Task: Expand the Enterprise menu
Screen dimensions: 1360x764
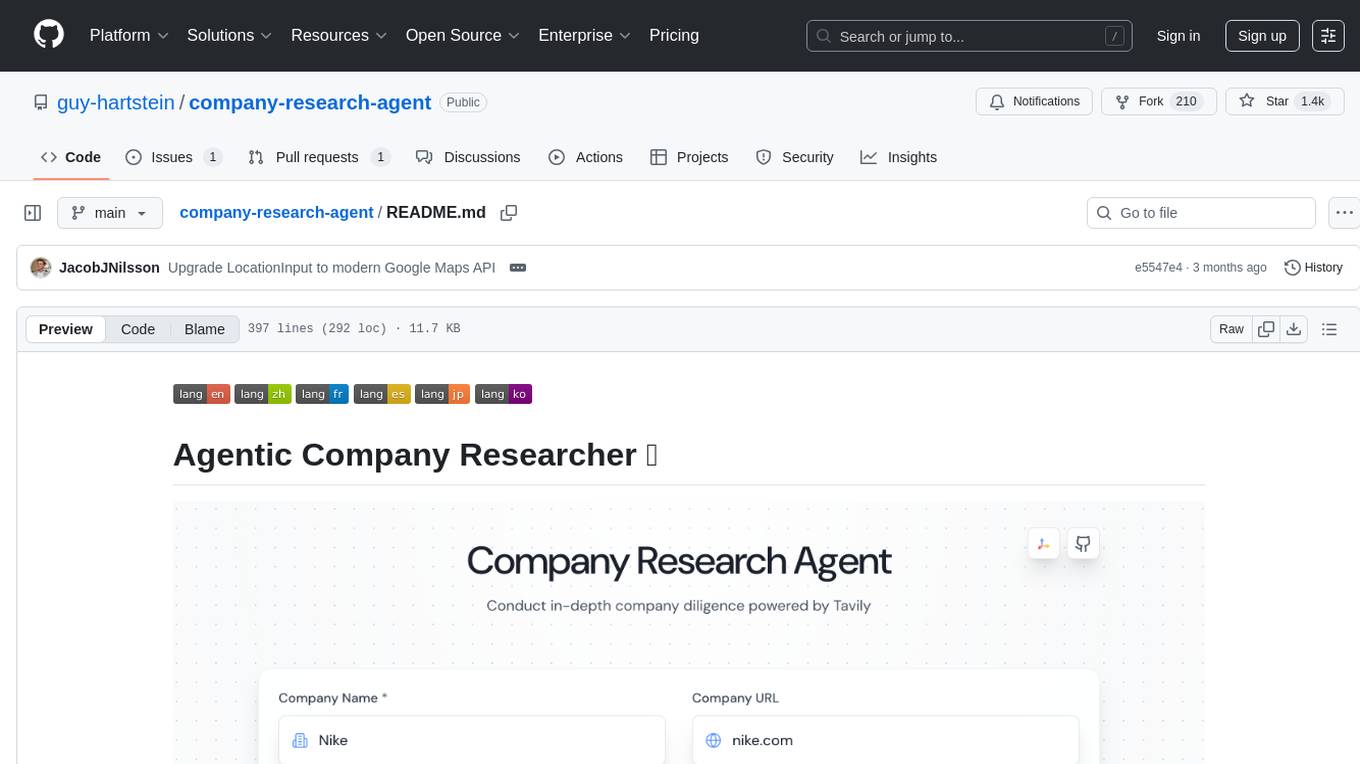Action: (585, 35)
